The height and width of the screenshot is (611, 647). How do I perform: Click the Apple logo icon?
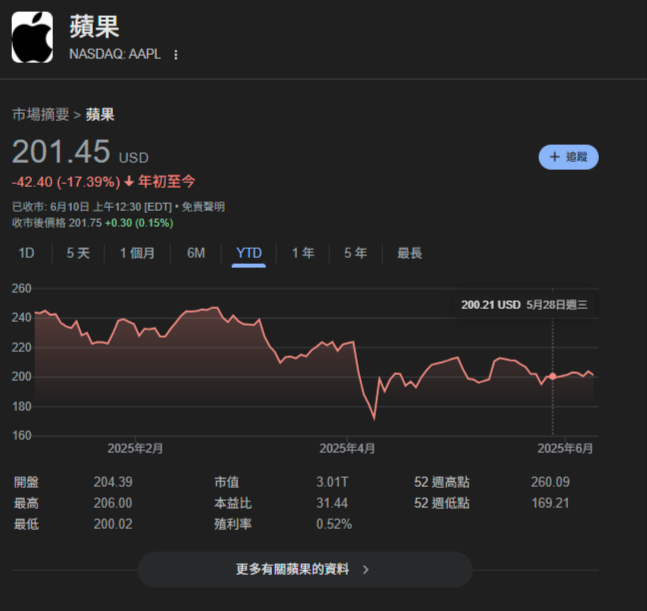point(32,37)
